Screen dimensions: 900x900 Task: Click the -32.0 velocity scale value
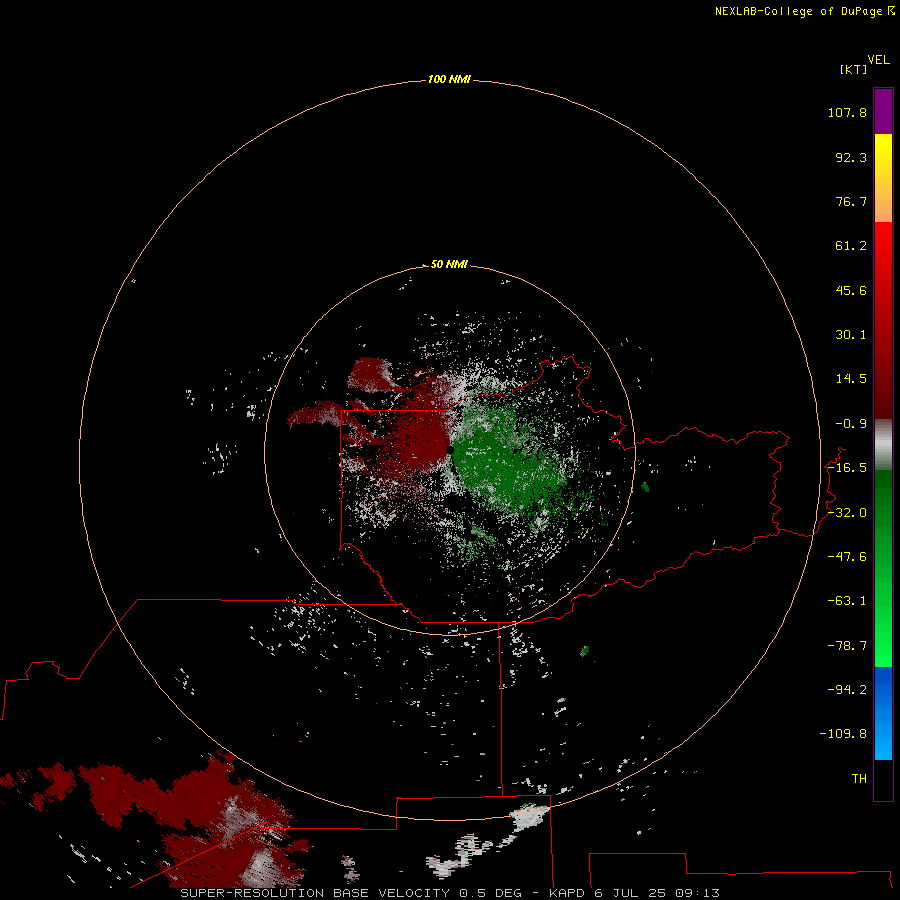pyautogui.click(x=847, y=513)
